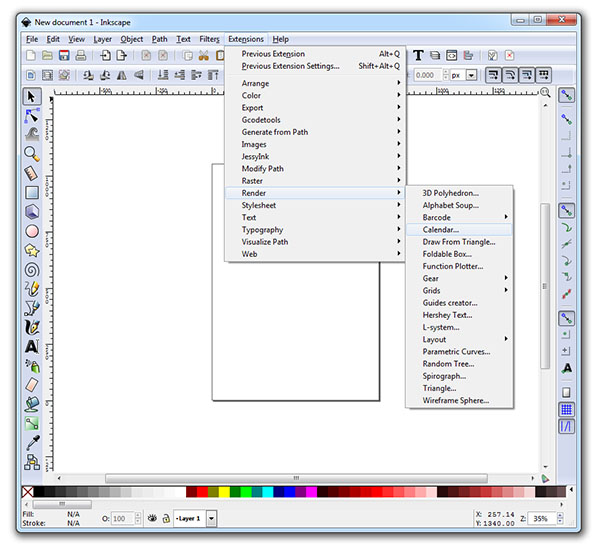
Task: Select the 3D Box tool
Action: 32,212
